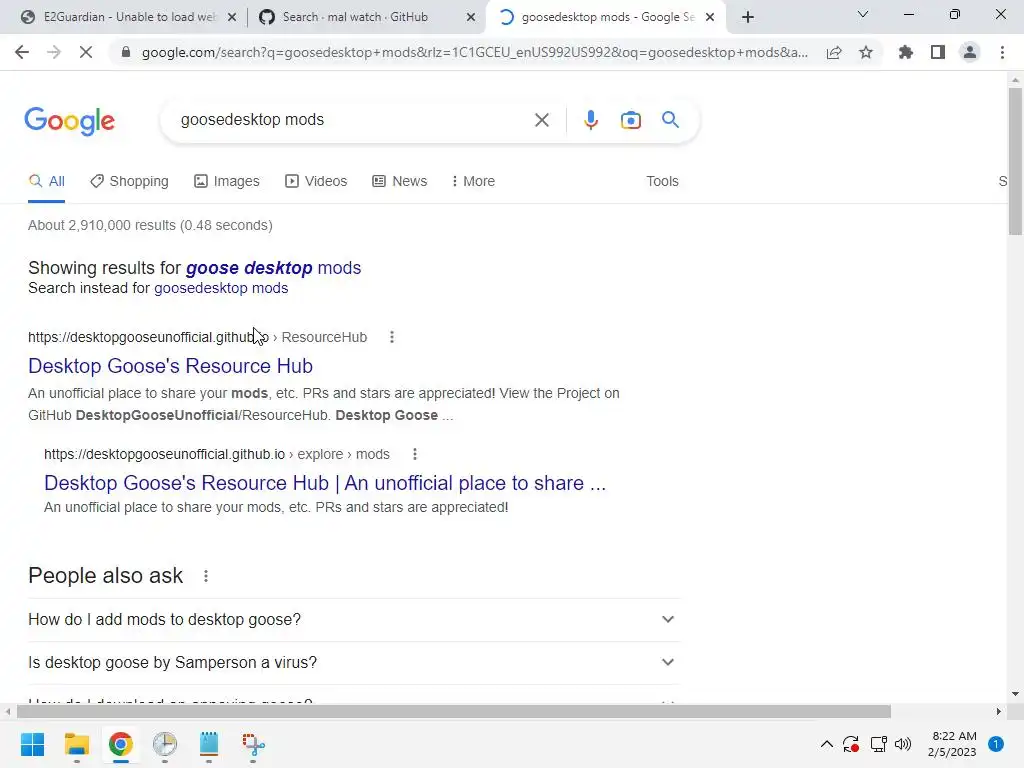1024x768 pixels.
Task: Open the Notepad taskbar icon
Action: pos(209,744)
